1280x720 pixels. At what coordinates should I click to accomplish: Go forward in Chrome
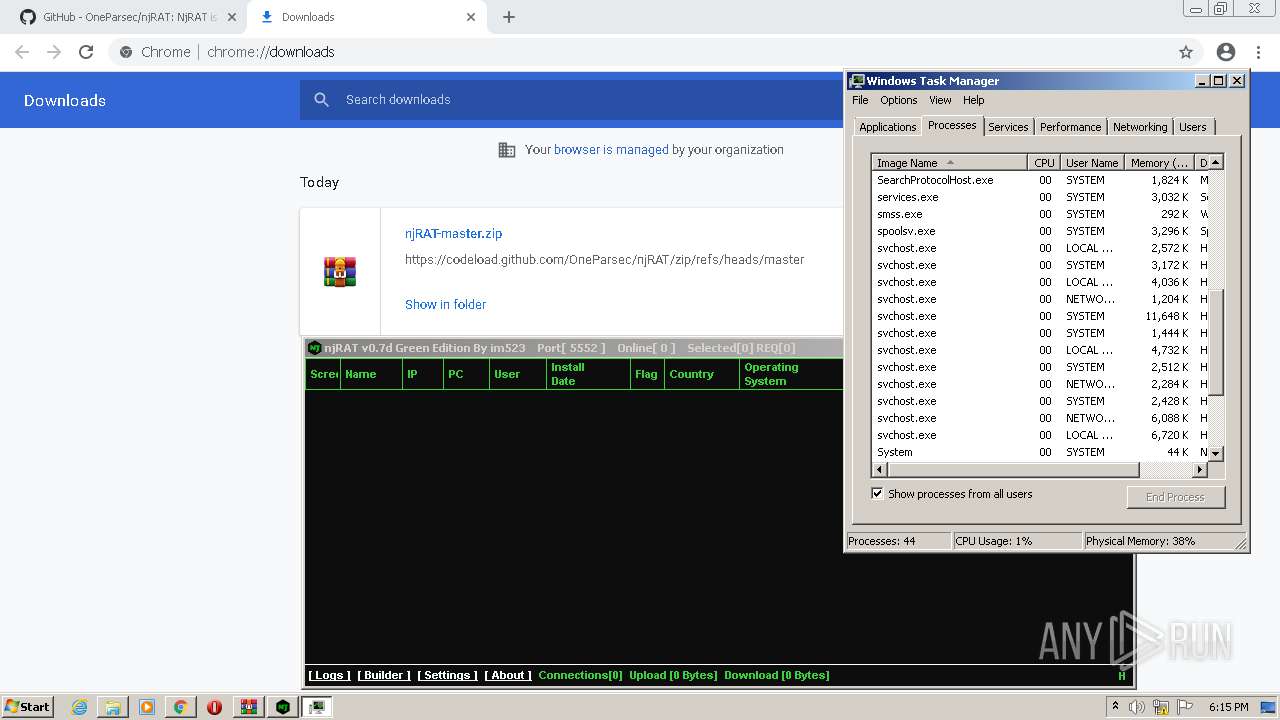coord(54,52)
